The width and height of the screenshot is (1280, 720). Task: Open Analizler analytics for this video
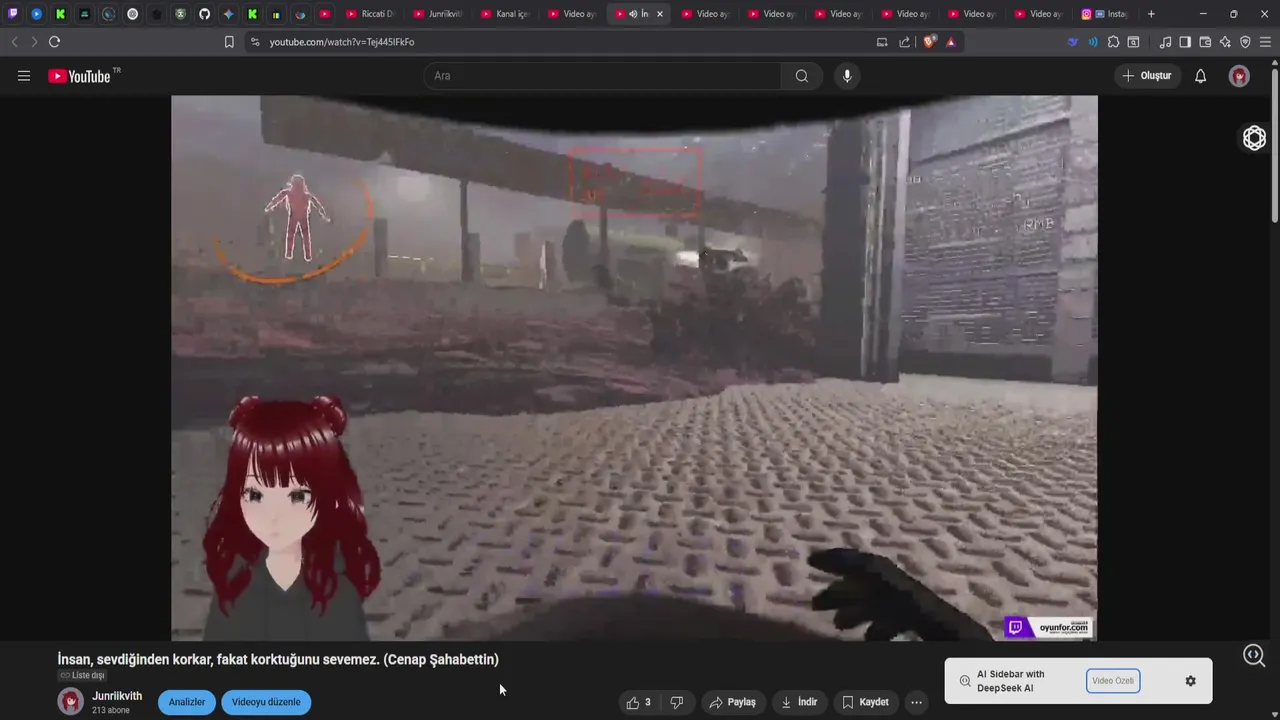186,702
